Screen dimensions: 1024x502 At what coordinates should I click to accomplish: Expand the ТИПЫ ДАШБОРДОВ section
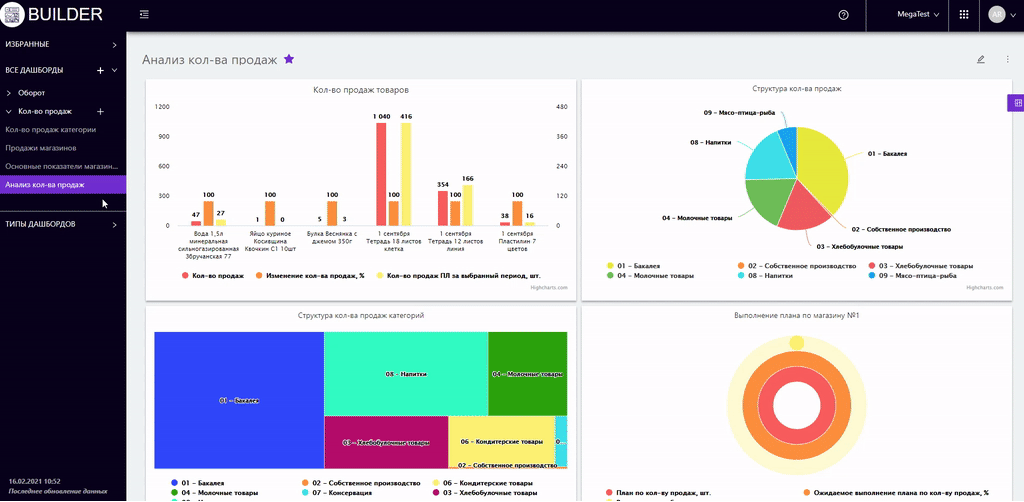pos(113,224)
